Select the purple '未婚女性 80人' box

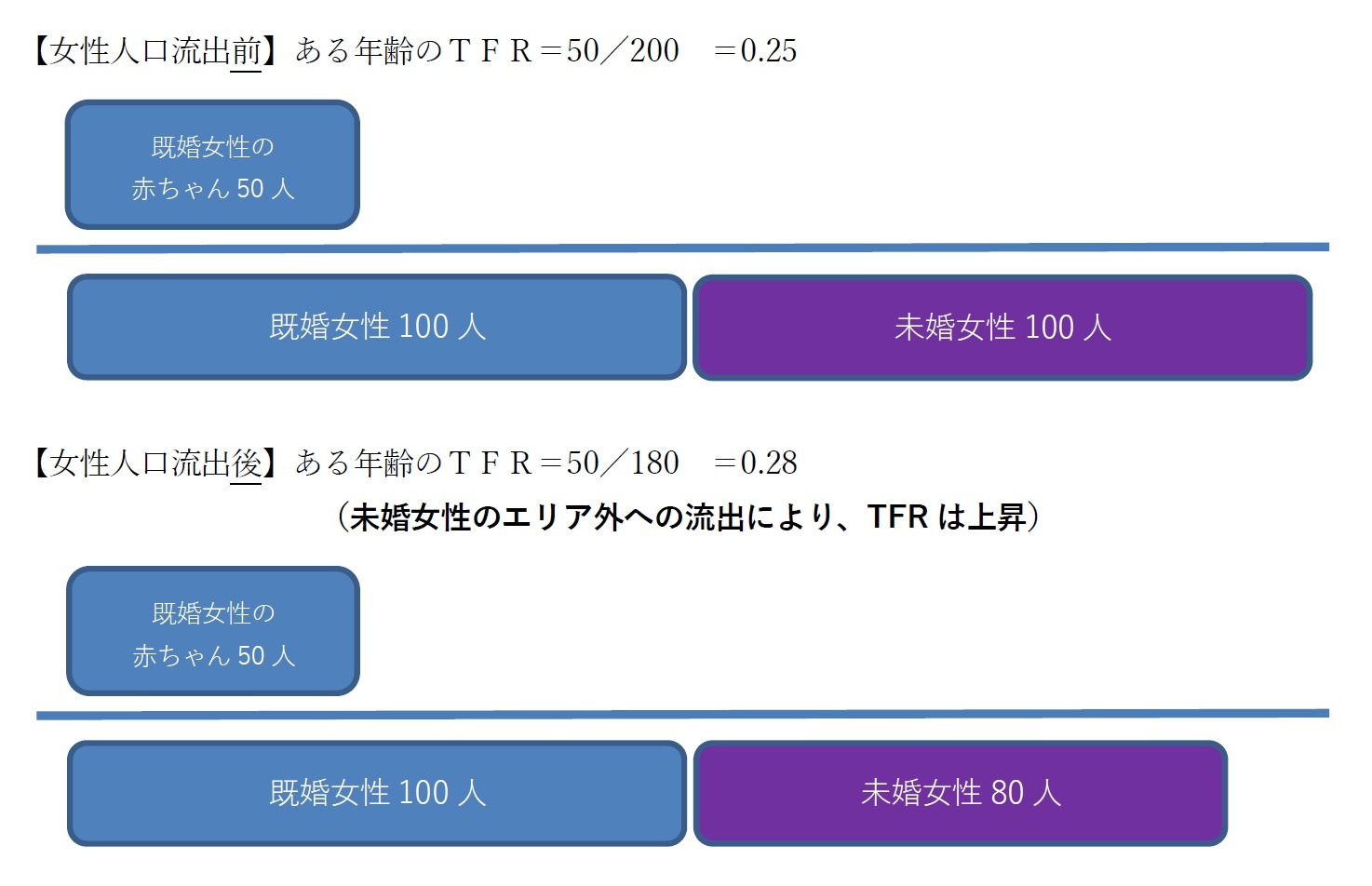click(x=961, y=793)
